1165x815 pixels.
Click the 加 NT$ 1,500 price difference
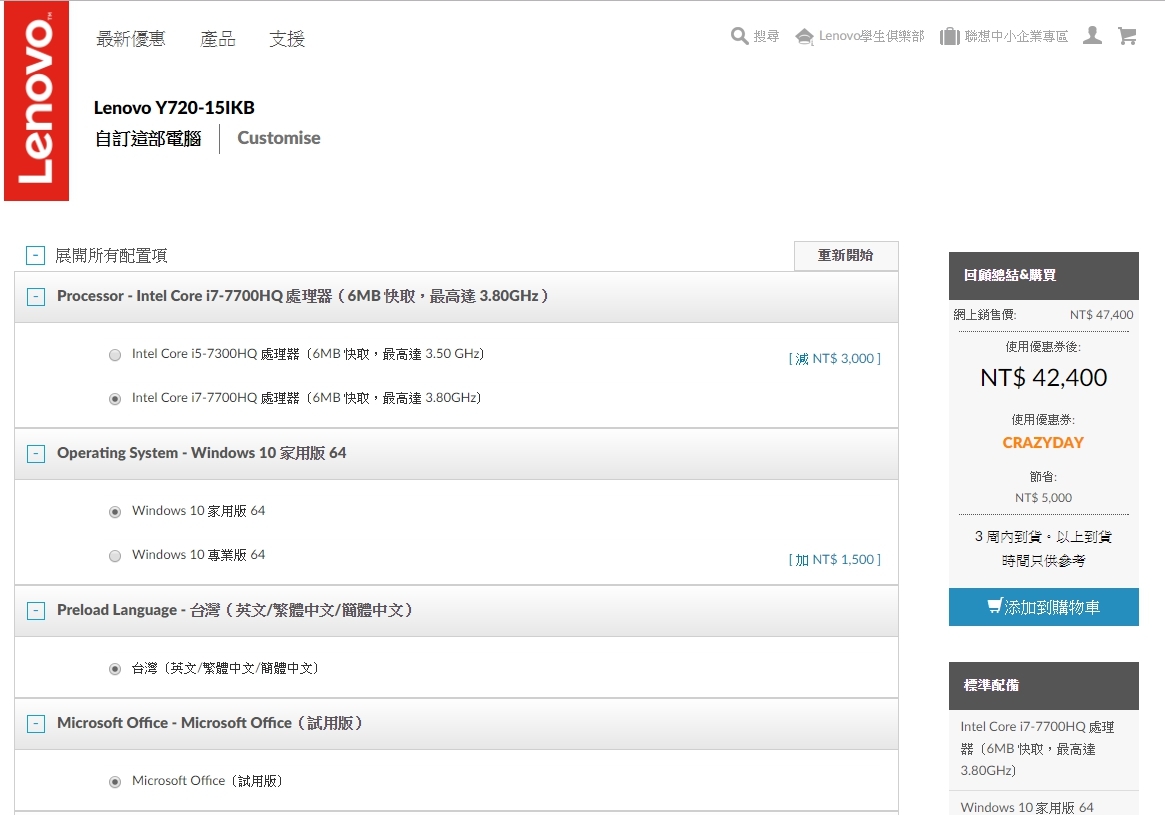tap(834, 559)
